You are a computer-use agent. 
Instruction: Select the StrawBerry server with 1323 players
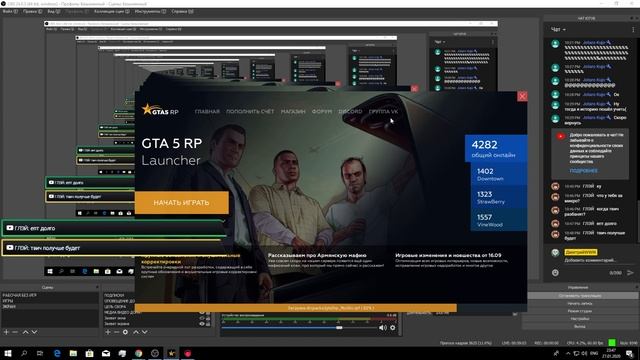(x=499, y=197)
